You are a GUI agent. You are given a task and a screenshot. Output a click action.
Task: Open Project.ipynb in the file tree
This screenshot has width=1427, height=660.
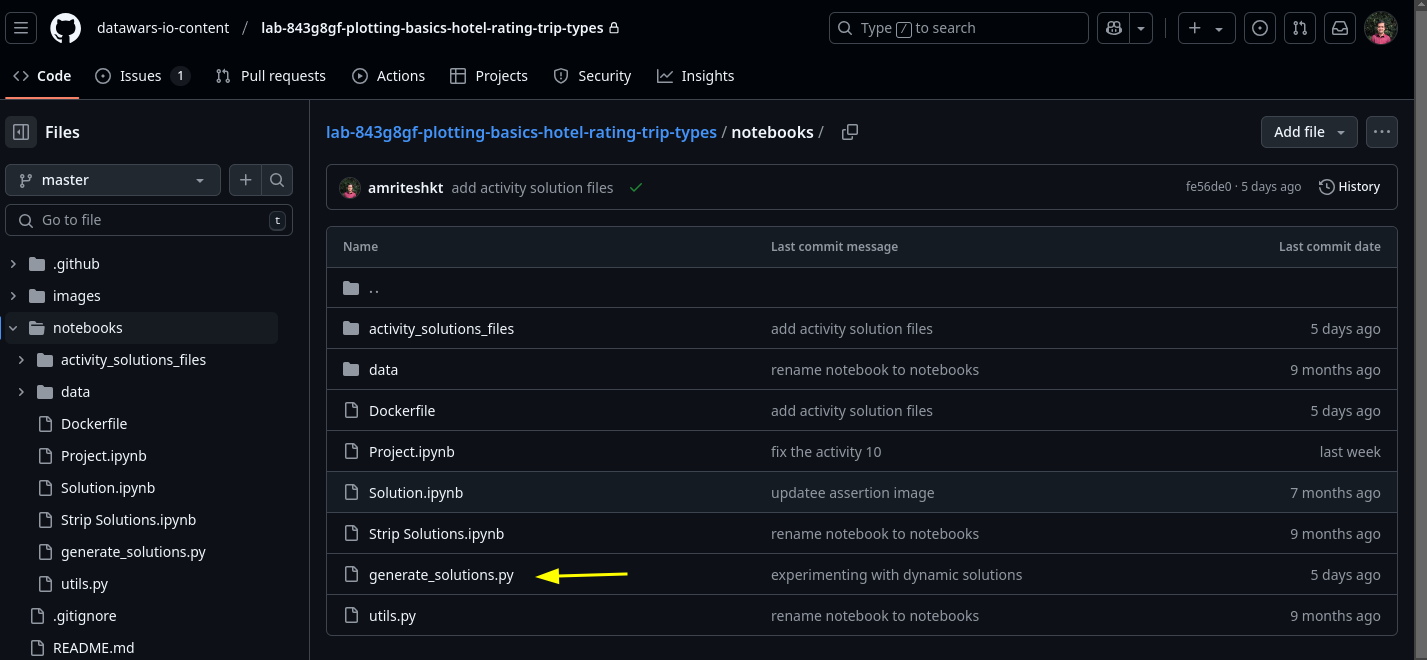tap(104, 456)
